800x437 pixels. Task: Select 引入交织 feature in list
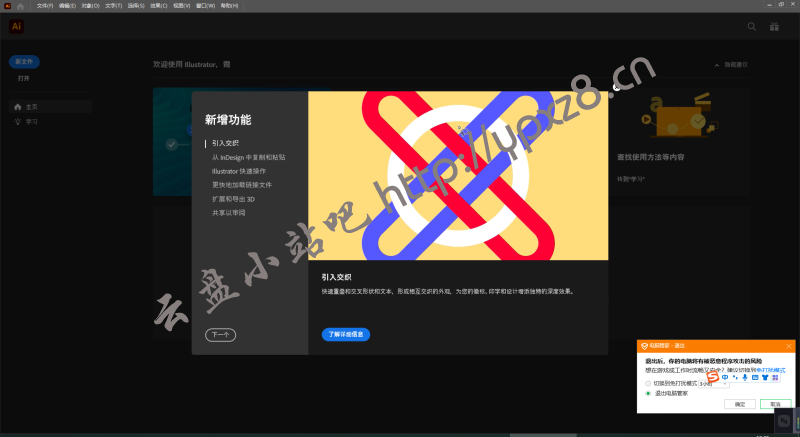226,143
